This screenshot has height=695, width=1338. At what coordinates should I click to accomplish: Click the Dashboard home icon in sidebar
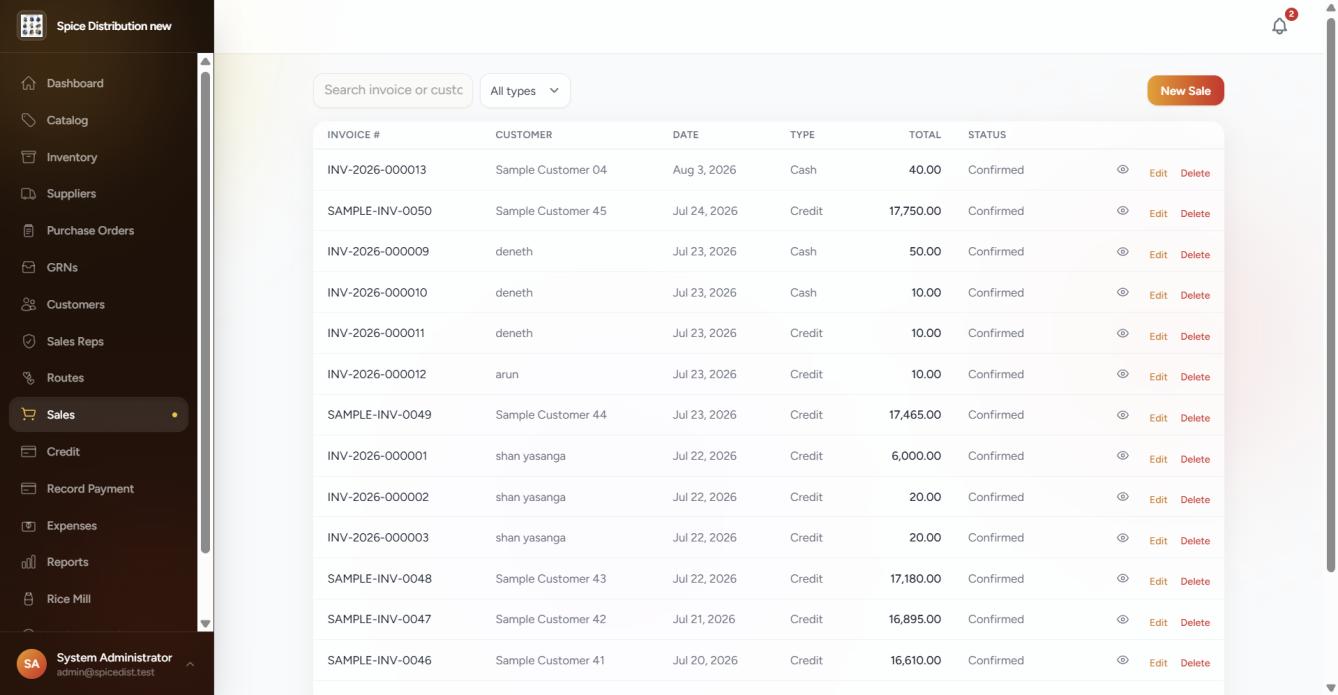[28, 83]
